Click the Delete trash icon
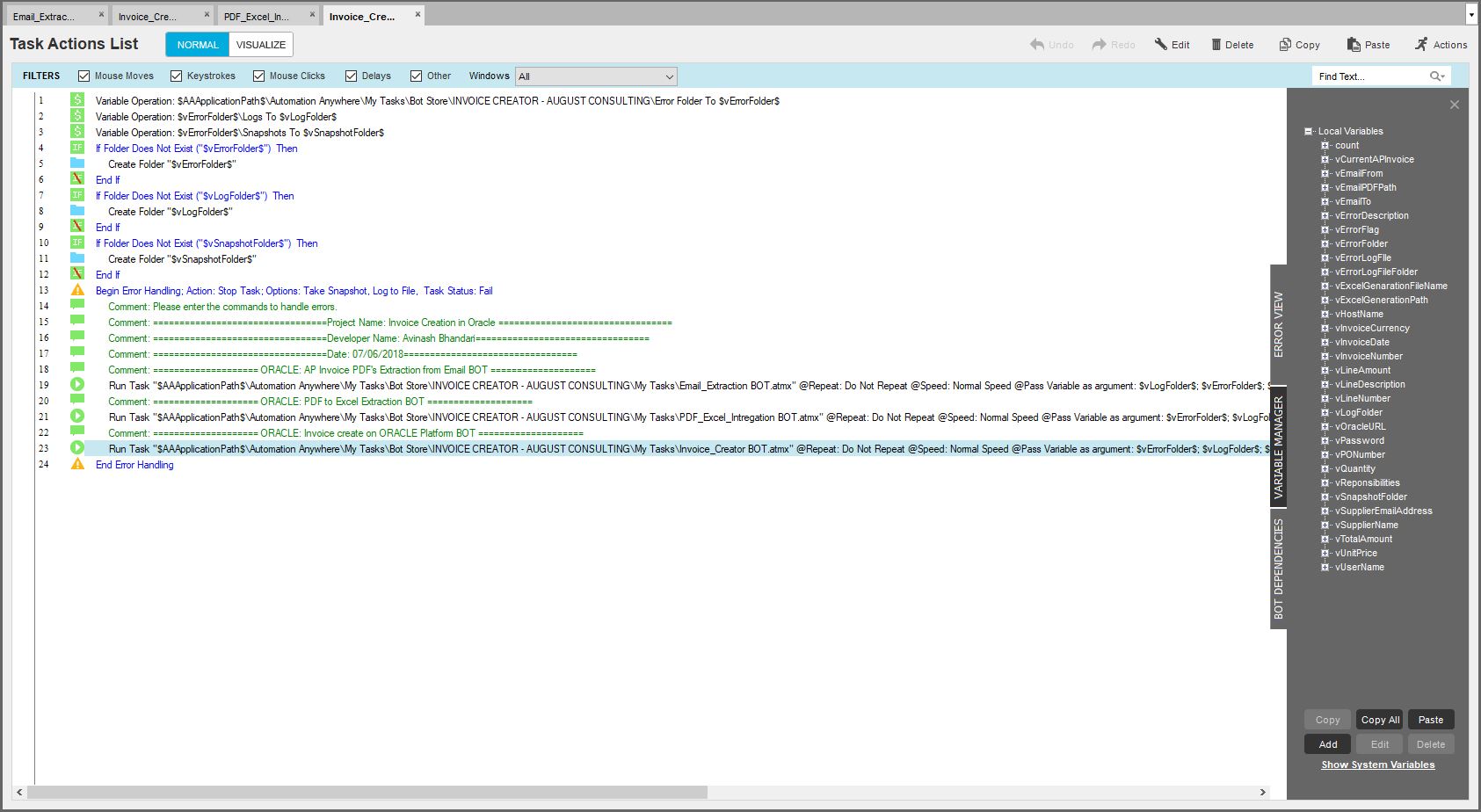1481x812 pixels. click(x=1216, y=45)
